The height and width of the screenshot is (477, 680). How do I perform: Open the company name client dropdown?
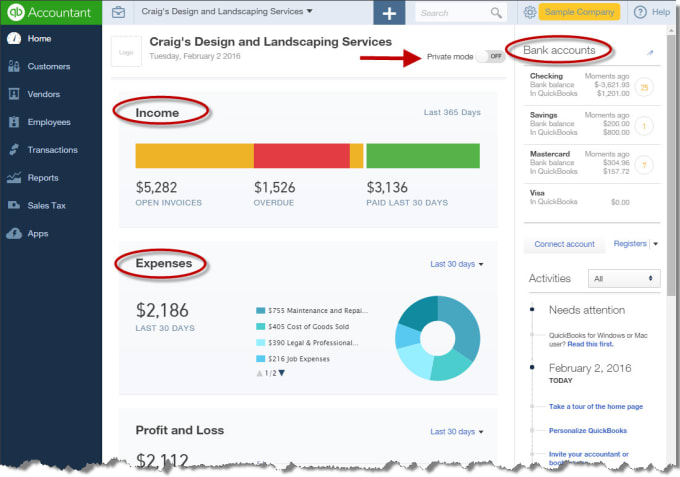point(227,11)
